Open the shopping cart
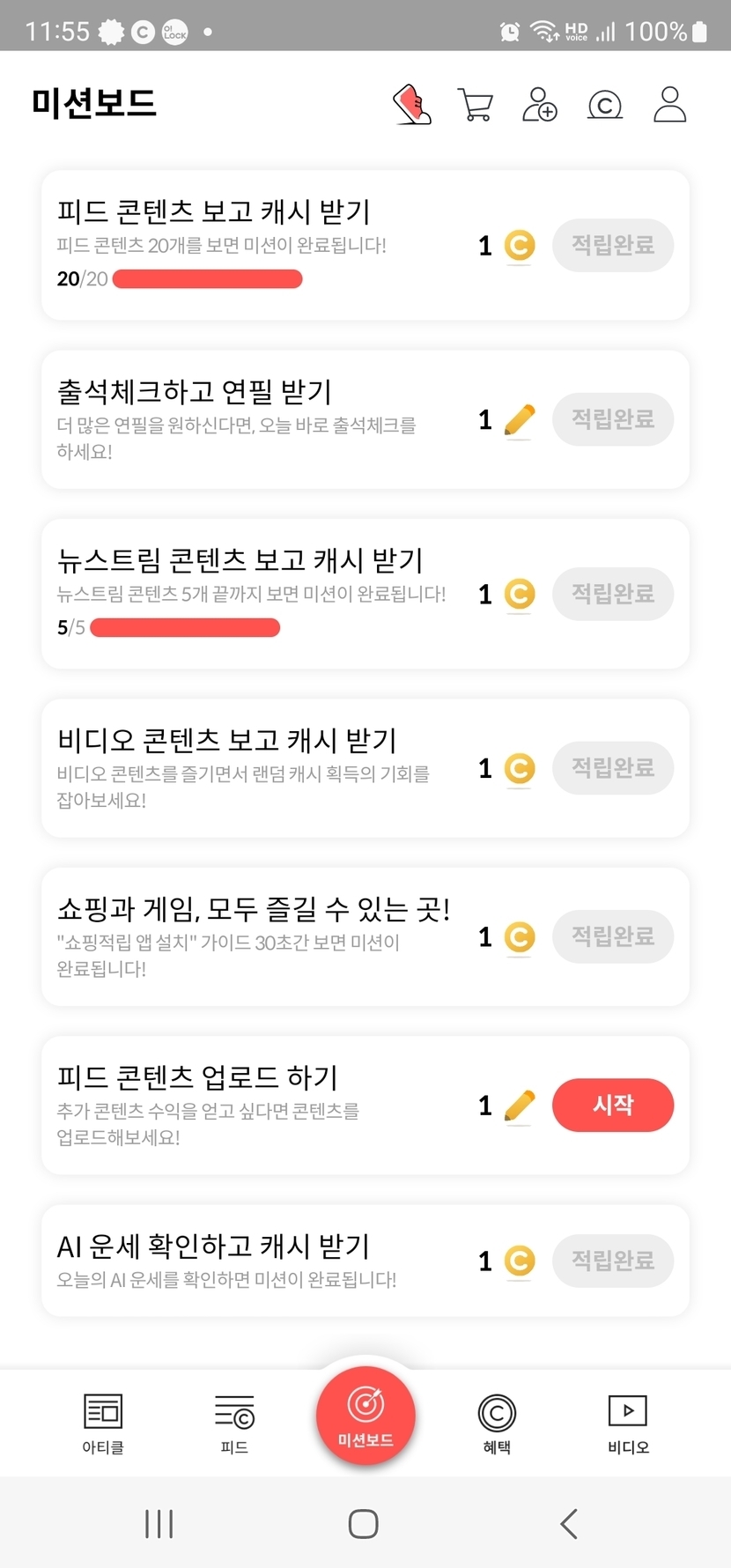731x1568 pixels. (x=476, y=105)
